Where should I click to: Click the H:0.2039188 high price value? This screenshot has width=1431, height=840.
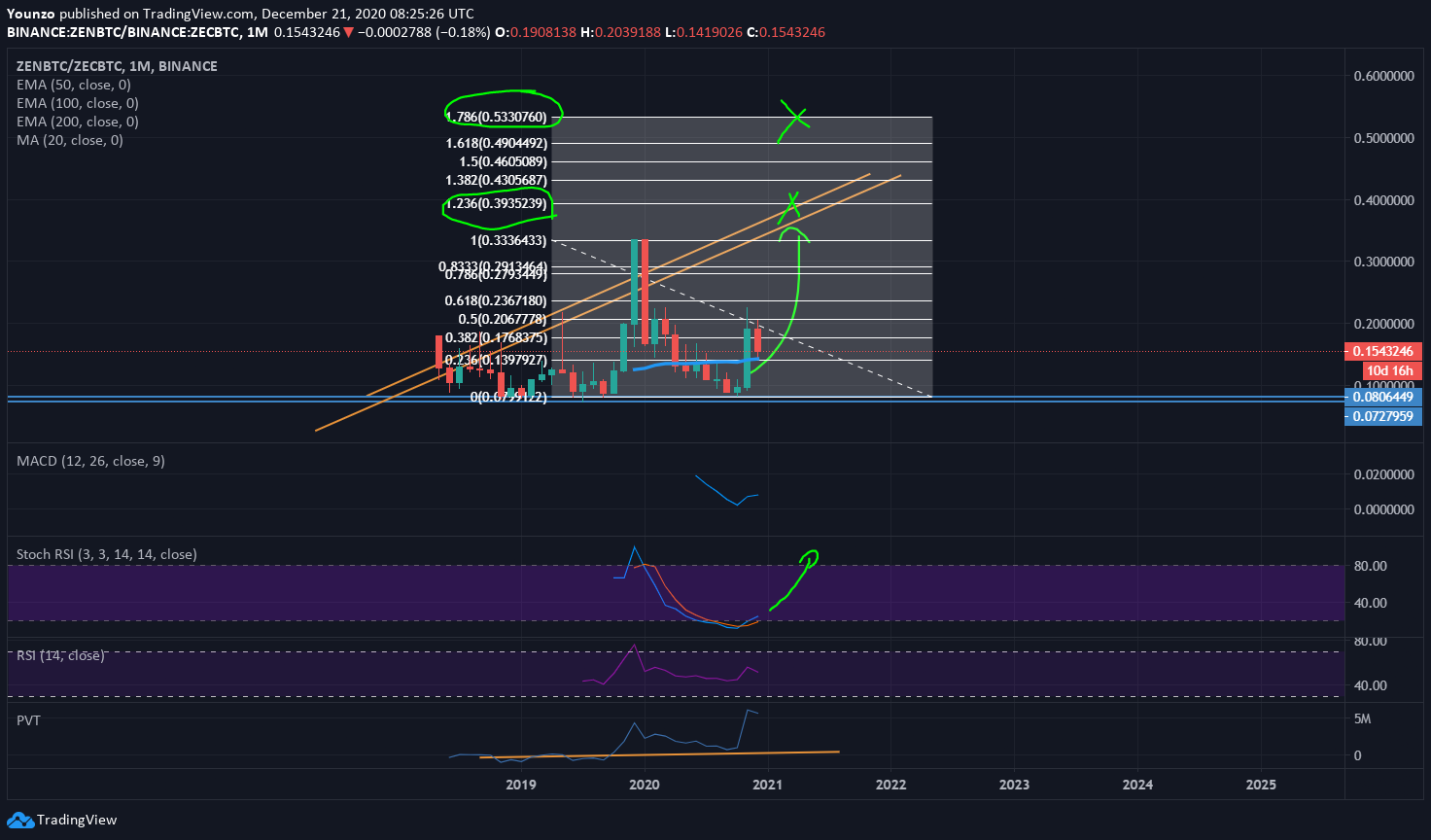(x=620, y=32)
